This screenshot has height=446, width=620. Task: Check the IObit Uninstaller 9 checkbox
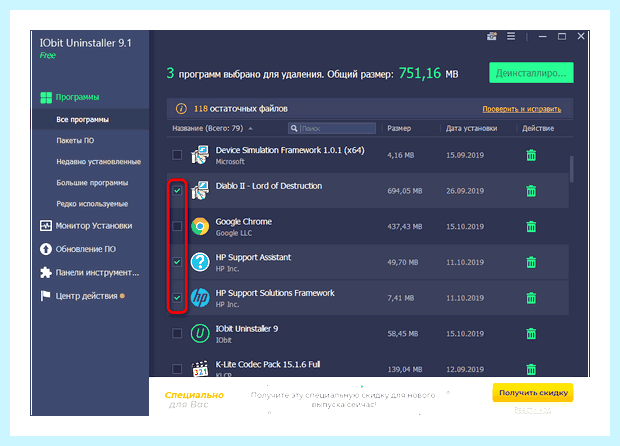[177, 333]
